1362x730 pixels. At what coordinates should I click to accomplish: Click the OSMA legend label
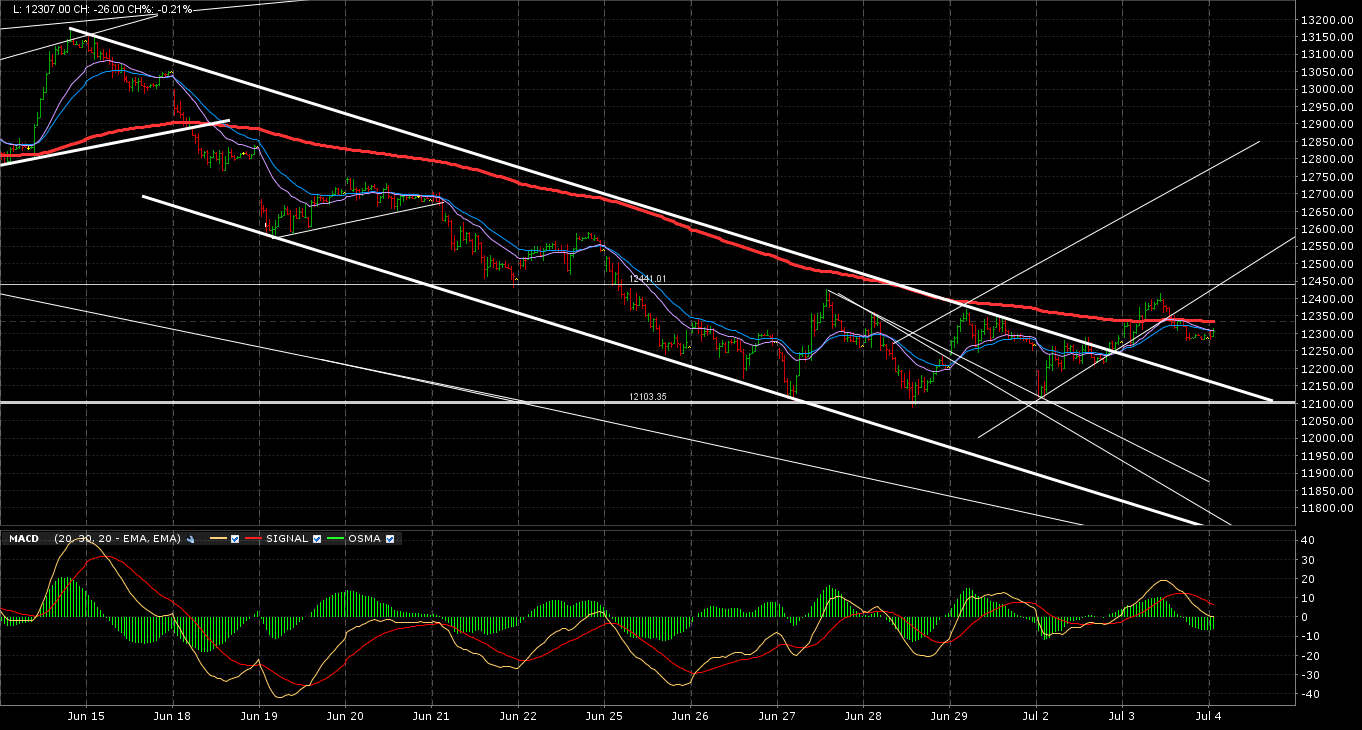click(x=364, y=539)
